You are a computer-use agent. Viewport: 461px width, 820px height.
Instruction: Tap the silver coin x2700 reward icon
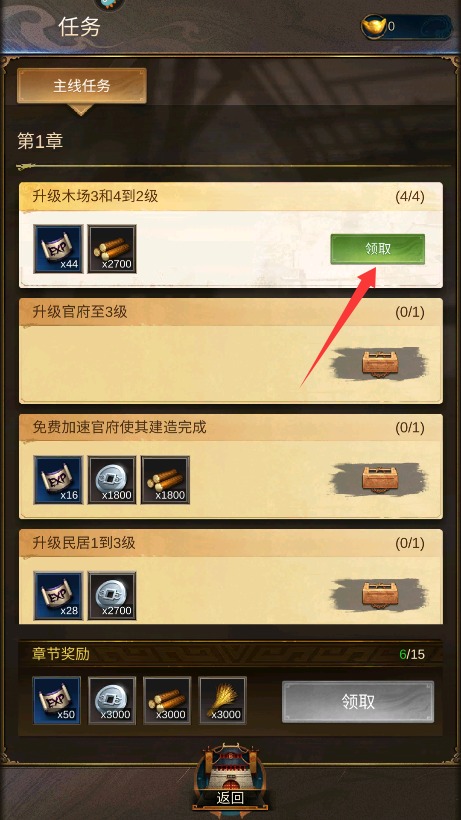click(112, 596)
